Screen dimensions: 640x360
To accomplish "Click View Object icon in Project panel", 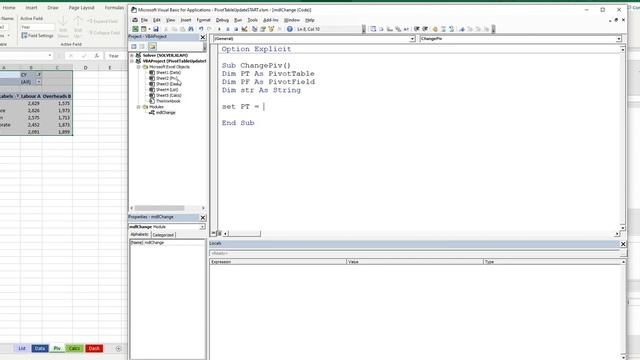I will pyautogui.click(x=142, y=46).
